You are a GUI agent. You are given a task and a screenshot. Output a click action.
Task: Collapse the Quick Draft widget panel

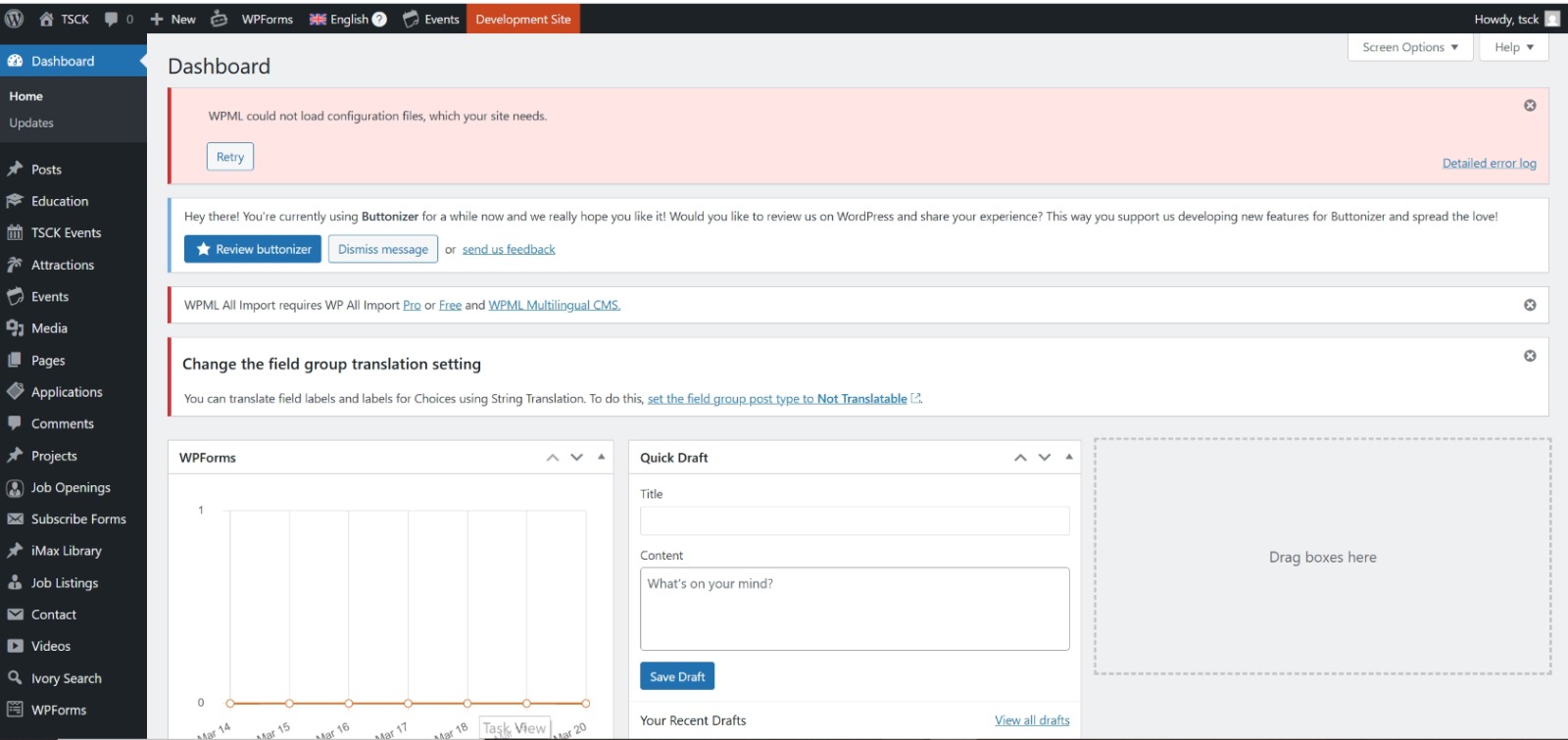[1068, 457]
